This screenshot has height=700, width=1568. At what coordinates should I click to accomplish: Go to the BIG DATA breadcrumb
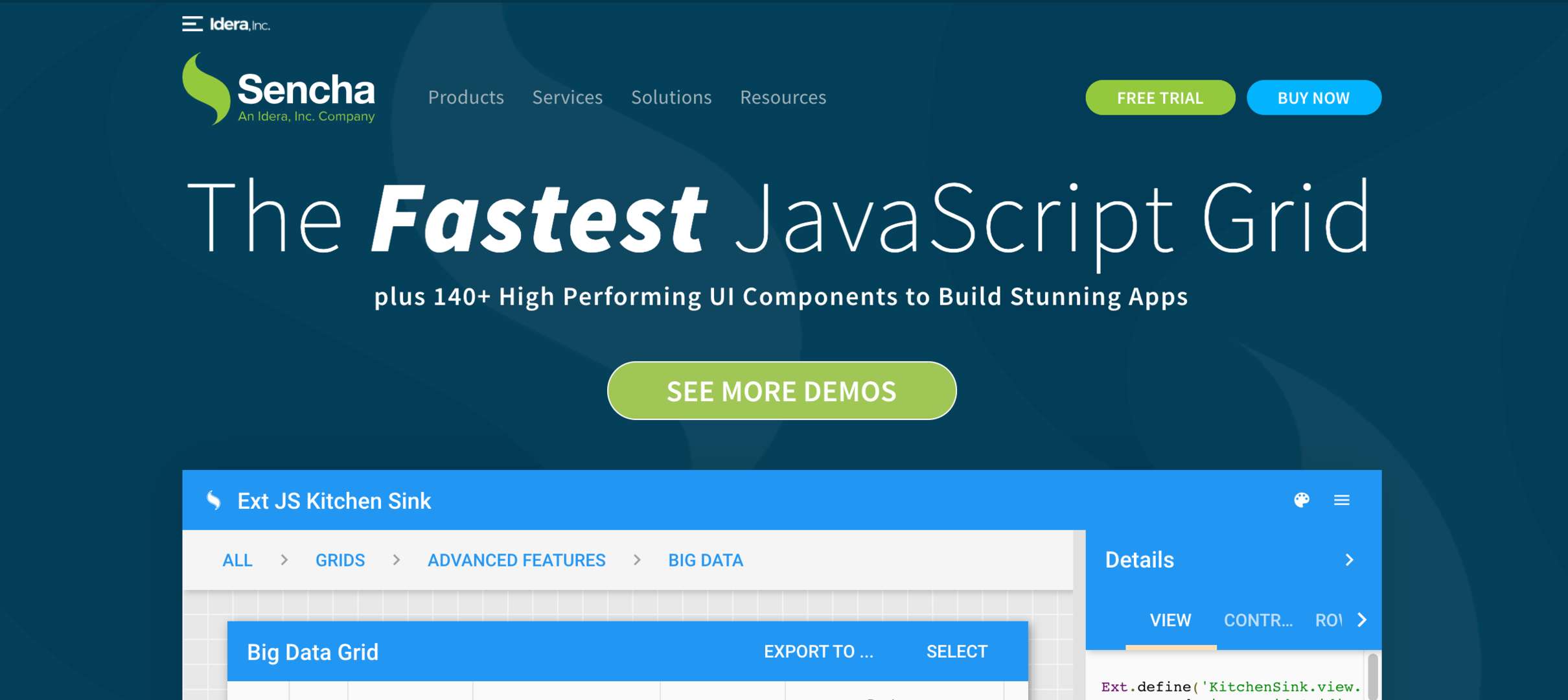click(x=706, y=561)
